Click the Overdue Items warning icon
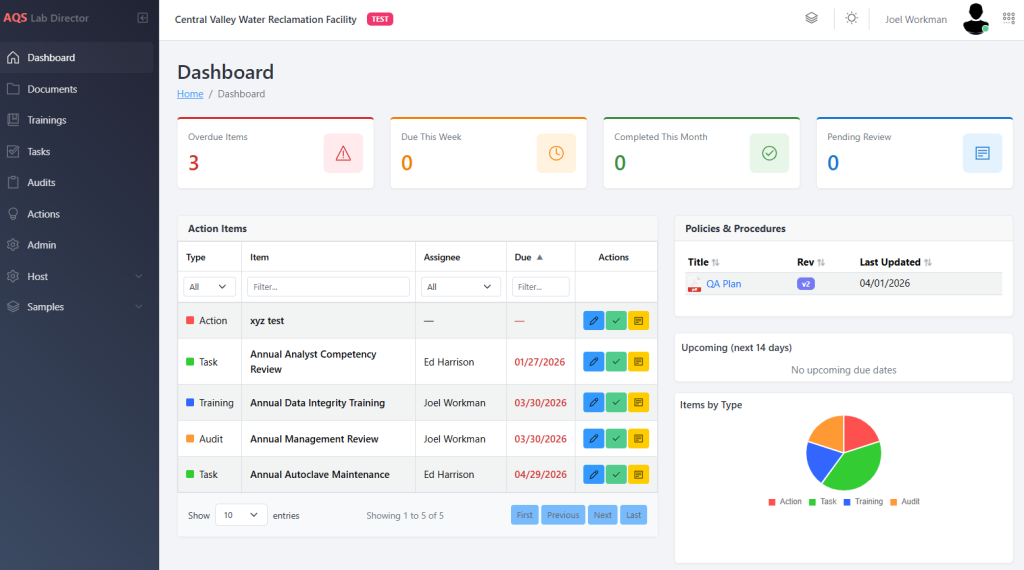 (343, 153)
